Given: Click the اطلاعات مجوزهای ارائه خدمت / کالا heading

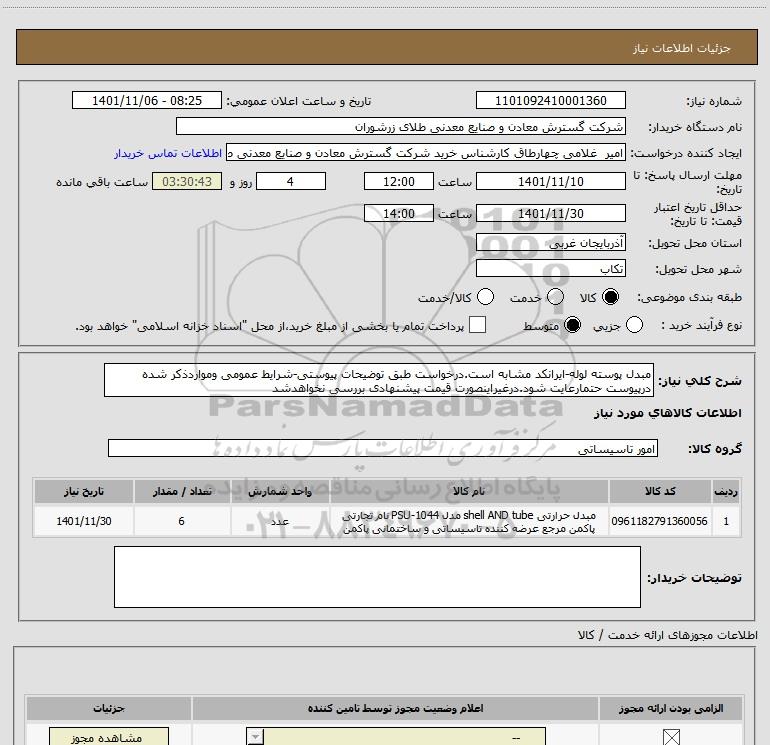Looking at the screenshot, I should coord(667,635).
